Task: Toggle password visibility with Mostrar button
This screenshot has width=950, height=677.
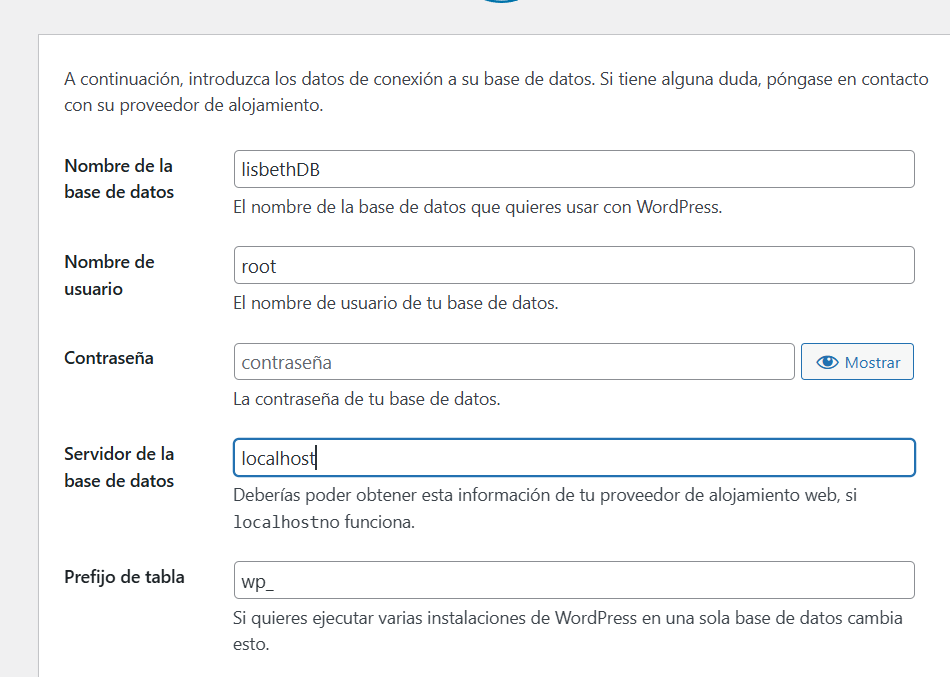Action: click(857, 362)
